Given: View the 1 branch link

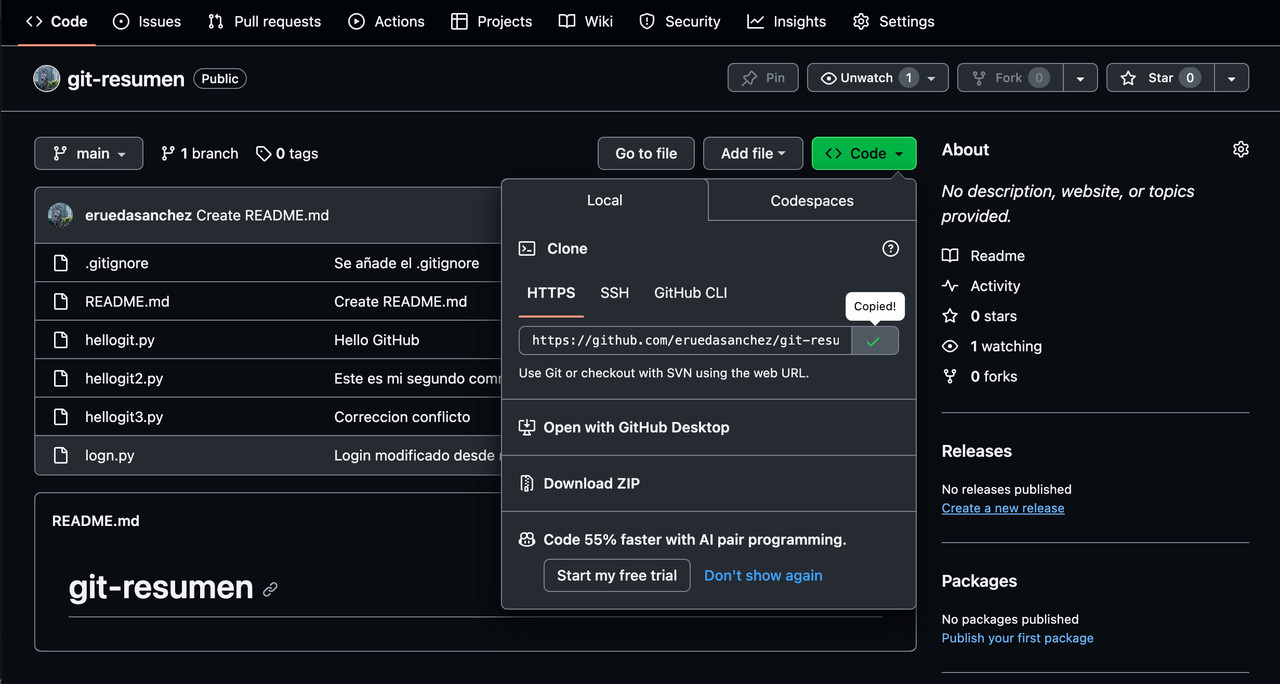Looking at the screenshot, I should click(x=200, y=153).
